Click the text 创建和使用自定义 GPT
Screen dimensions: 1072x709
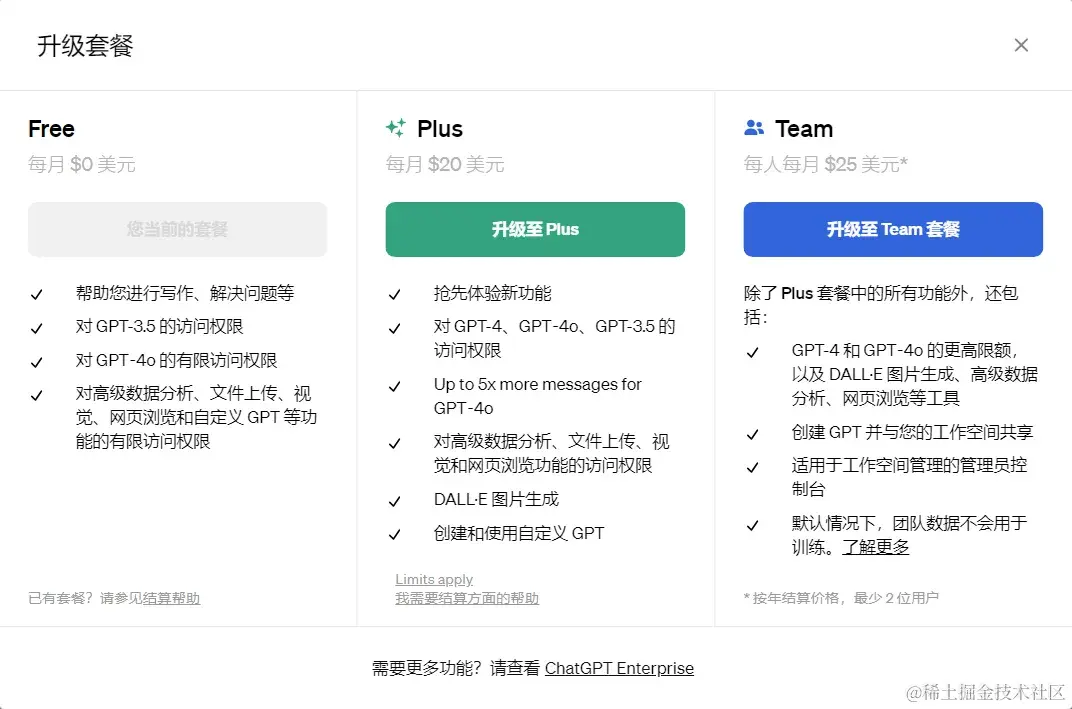click(519, 533)
